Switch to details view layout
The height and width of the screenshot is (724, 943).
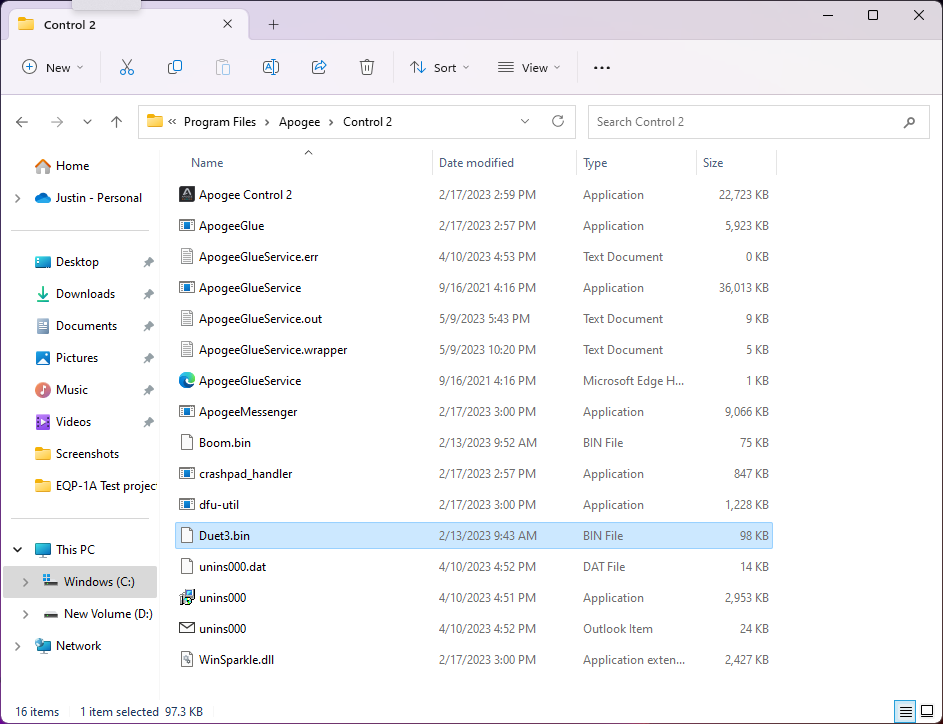[x=906, y=712]
